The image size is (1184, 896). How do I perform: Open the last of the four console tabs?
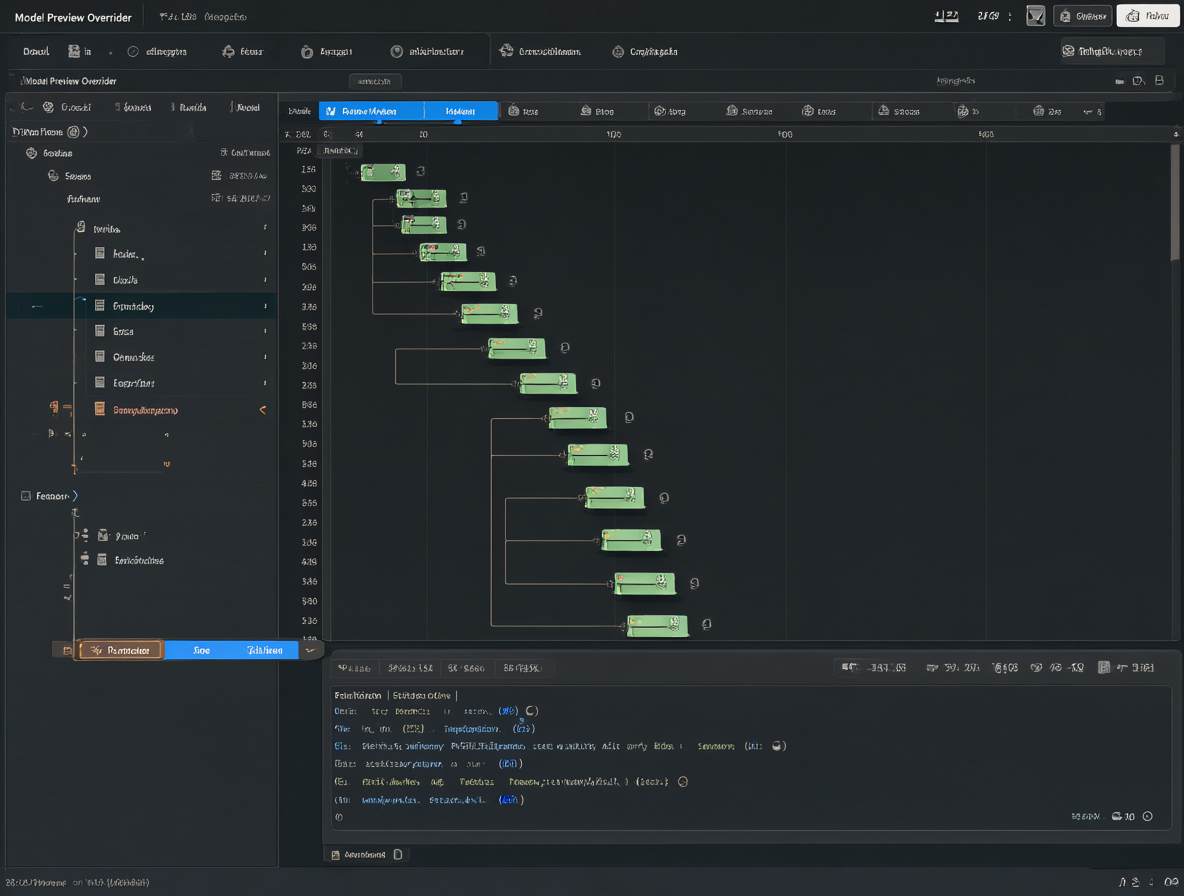pos(522,668)
